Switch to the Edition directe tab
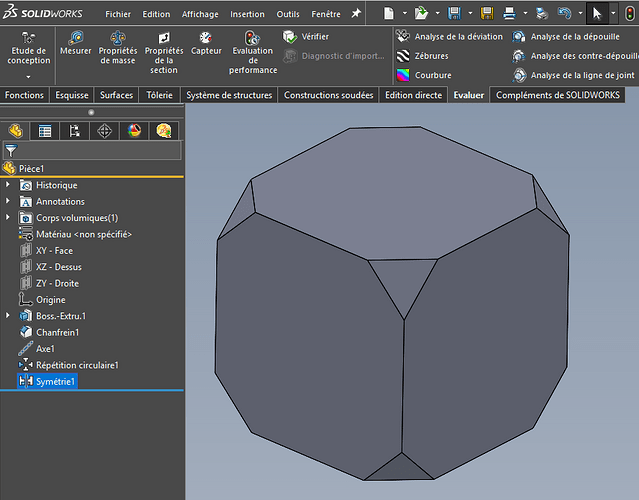639x500 pixels. point(413,95)
